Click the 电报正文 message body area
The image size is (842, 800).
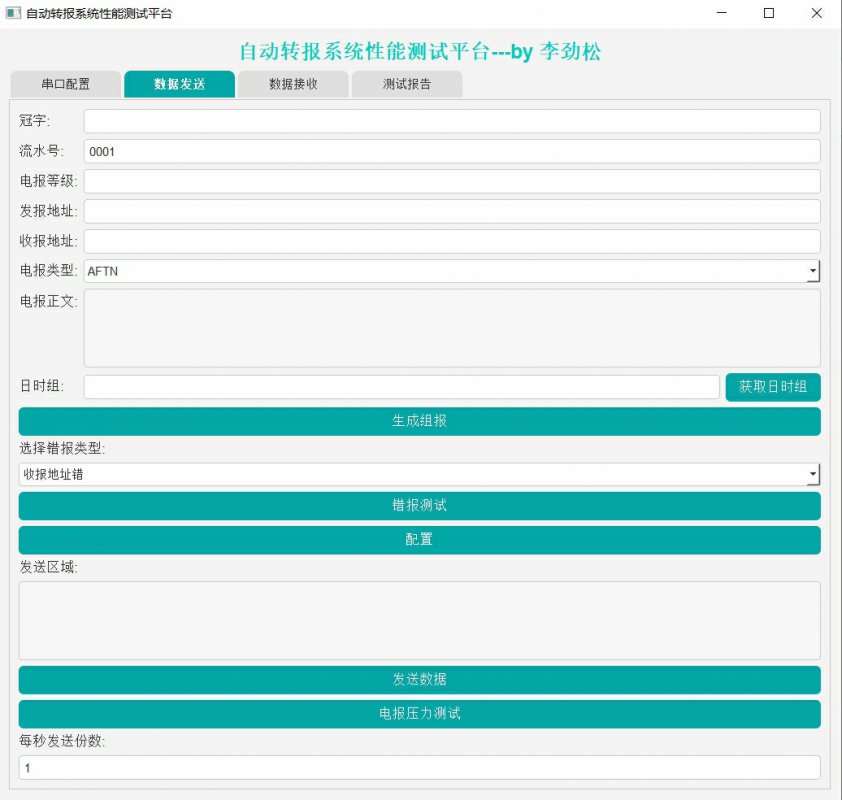tap(450, 325)
